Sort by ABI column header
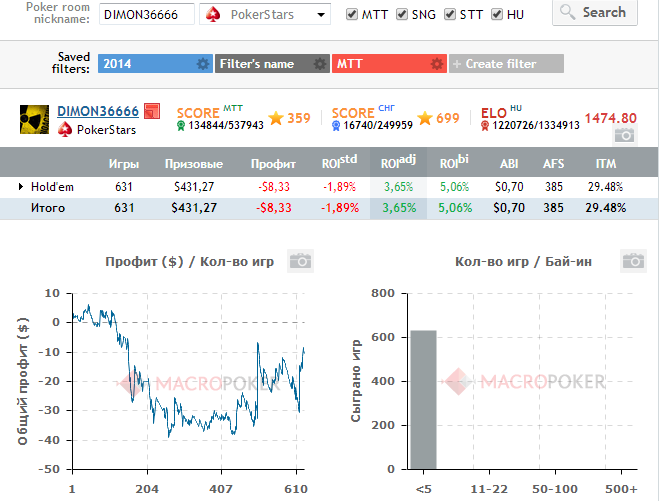Viewport: 659px width, 501px height. pos(509,163)
